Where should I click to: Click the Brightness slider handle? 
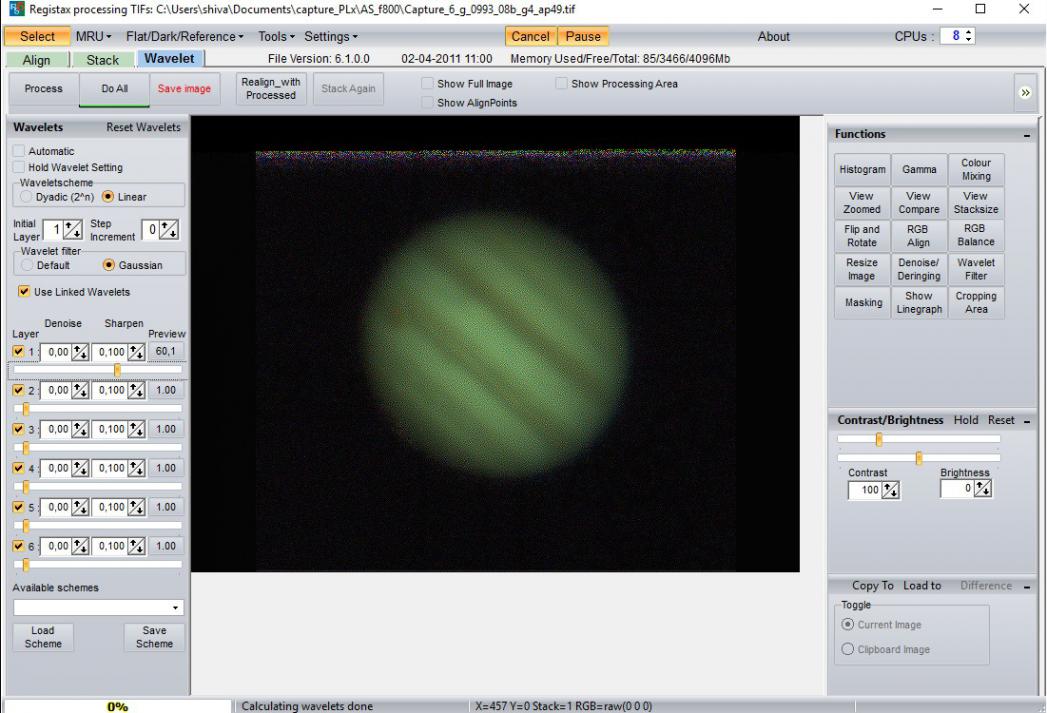coord(919,458)
